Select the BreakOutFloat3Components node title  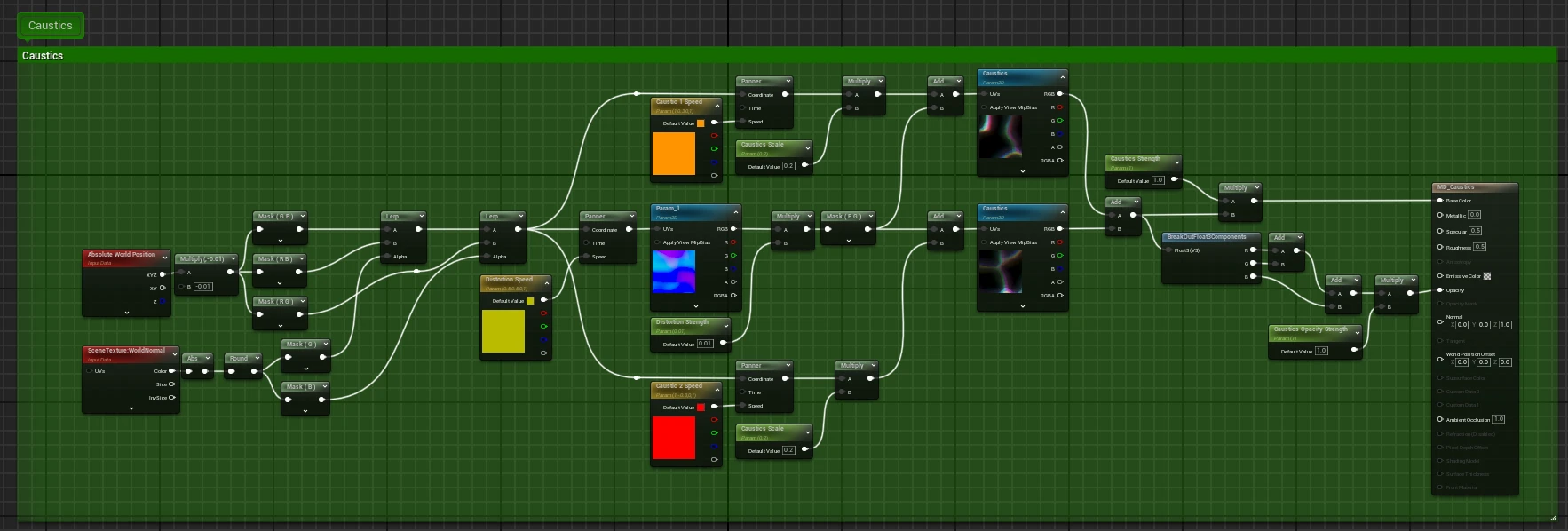coord(1207,237)
